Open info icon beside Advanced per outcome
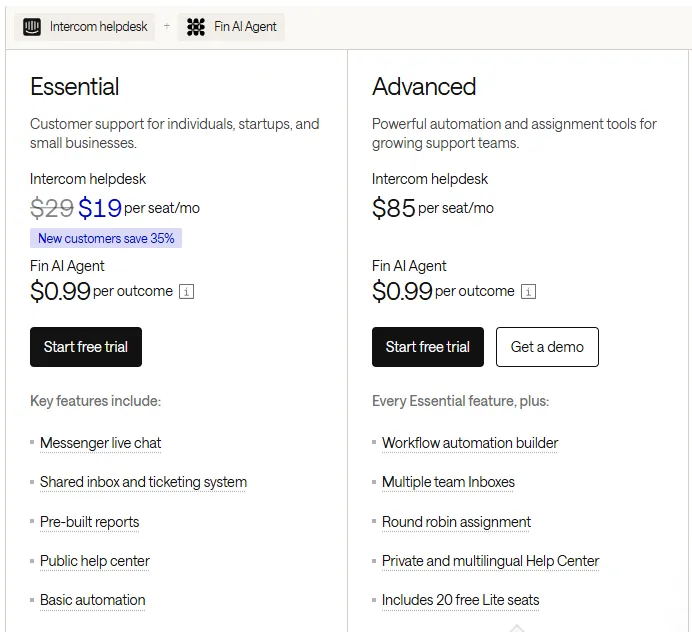This screenshot has width=692, height=632. pos(528,292)
